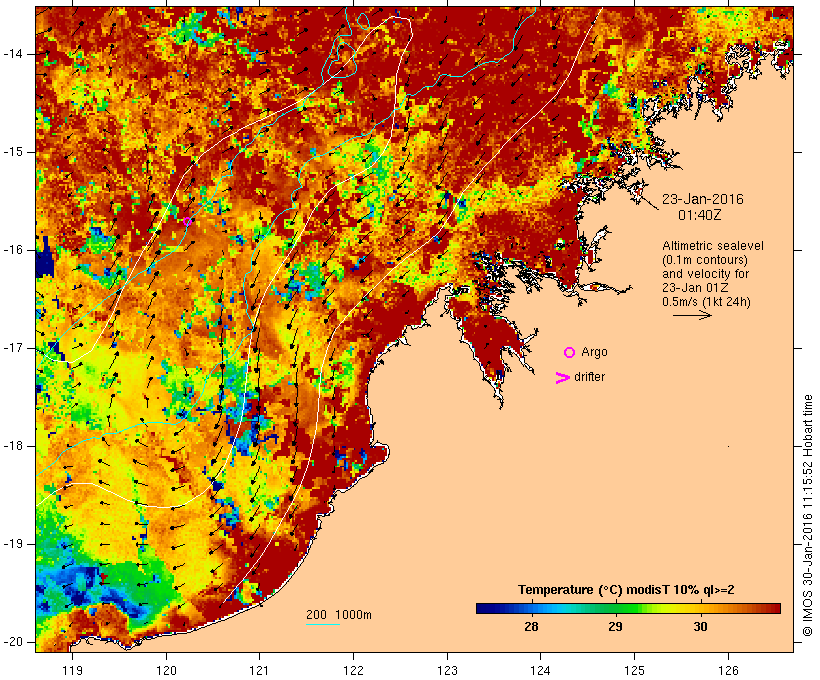Image resolution: width=820 pixels, height=680 pixels.
Task: Click the latitude label '-20'
Action: 13,642
